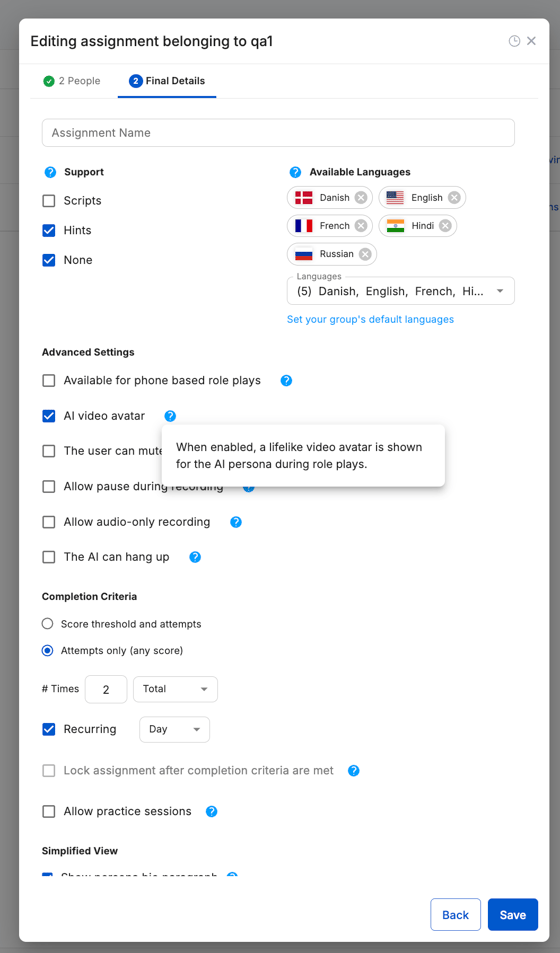Click the Available Languages help icon
The width and height of the screenshot is (560, 953).
[296, 172]
